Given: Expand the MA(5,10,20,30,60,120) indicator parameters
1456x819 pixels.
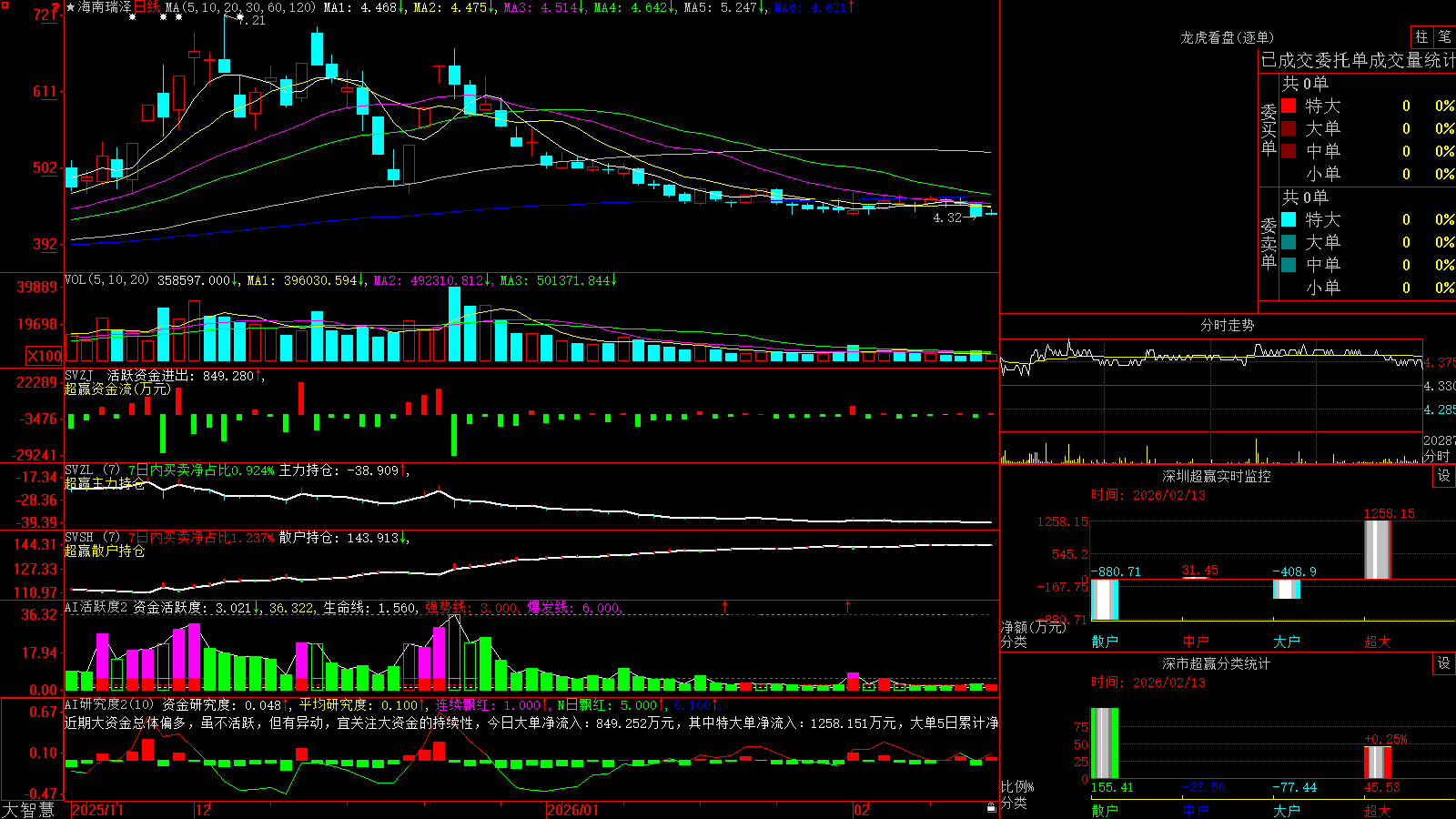Looking at the screenshot, I should coord(241,7).
